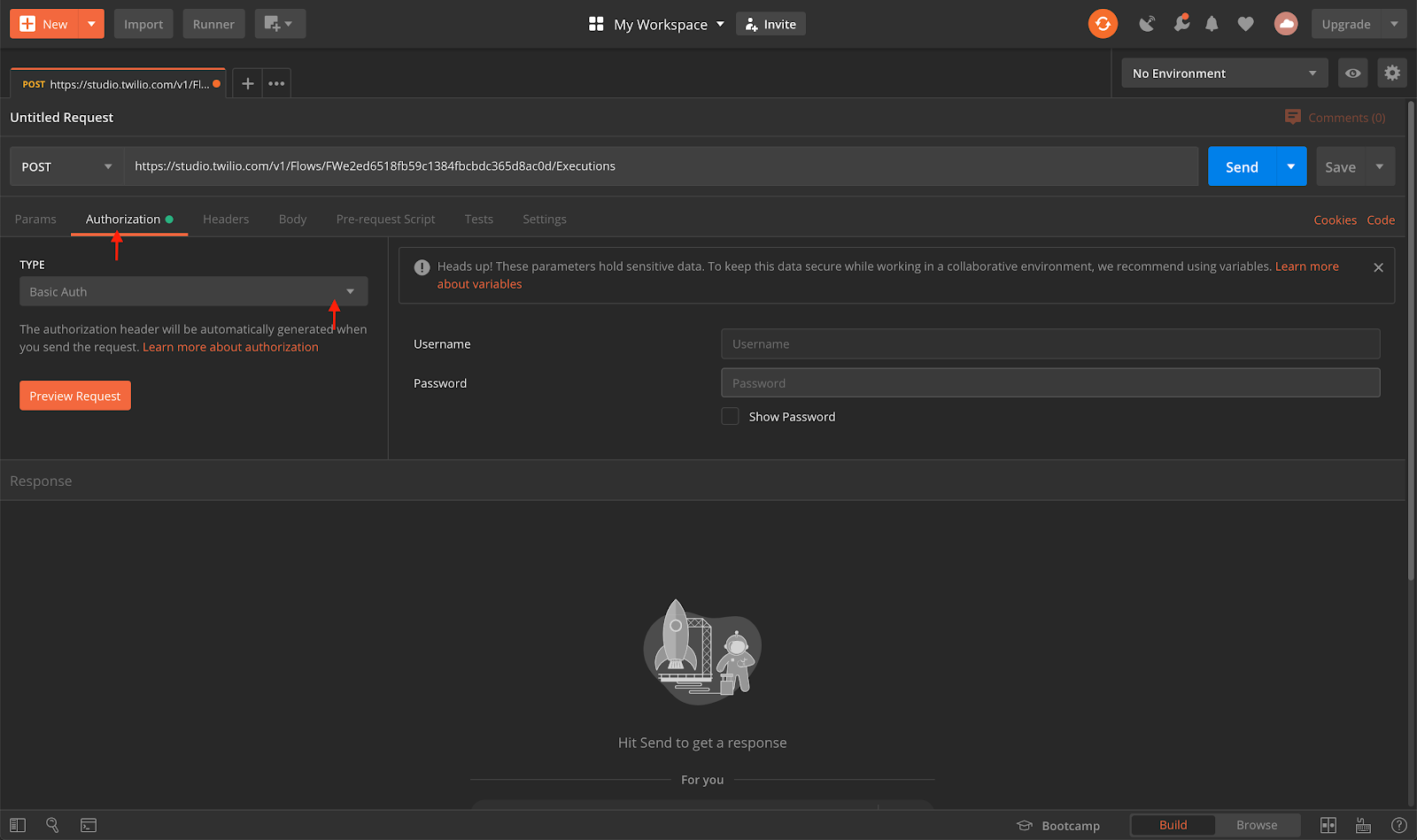Select the Params tab

point(35,219)
